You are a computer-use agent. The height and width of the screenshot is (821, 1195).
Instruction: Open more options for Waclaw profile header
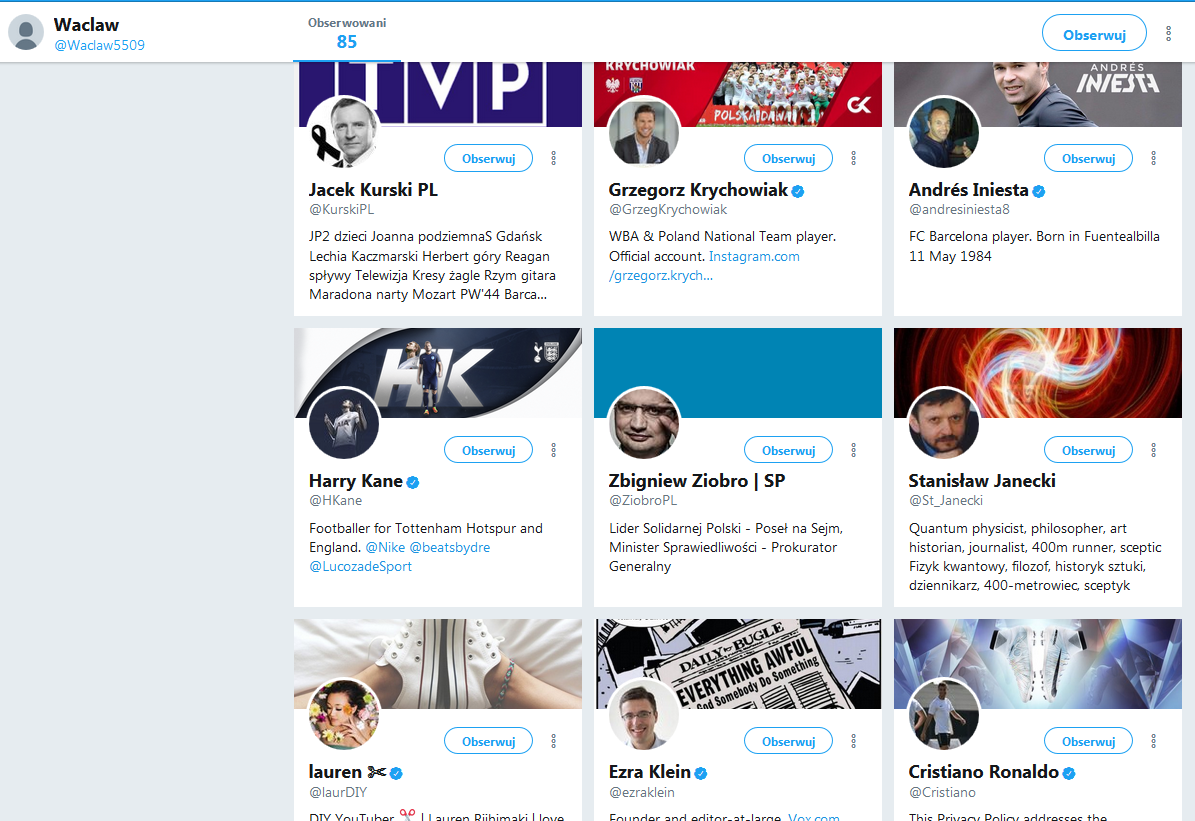(x=1168, y=34)
